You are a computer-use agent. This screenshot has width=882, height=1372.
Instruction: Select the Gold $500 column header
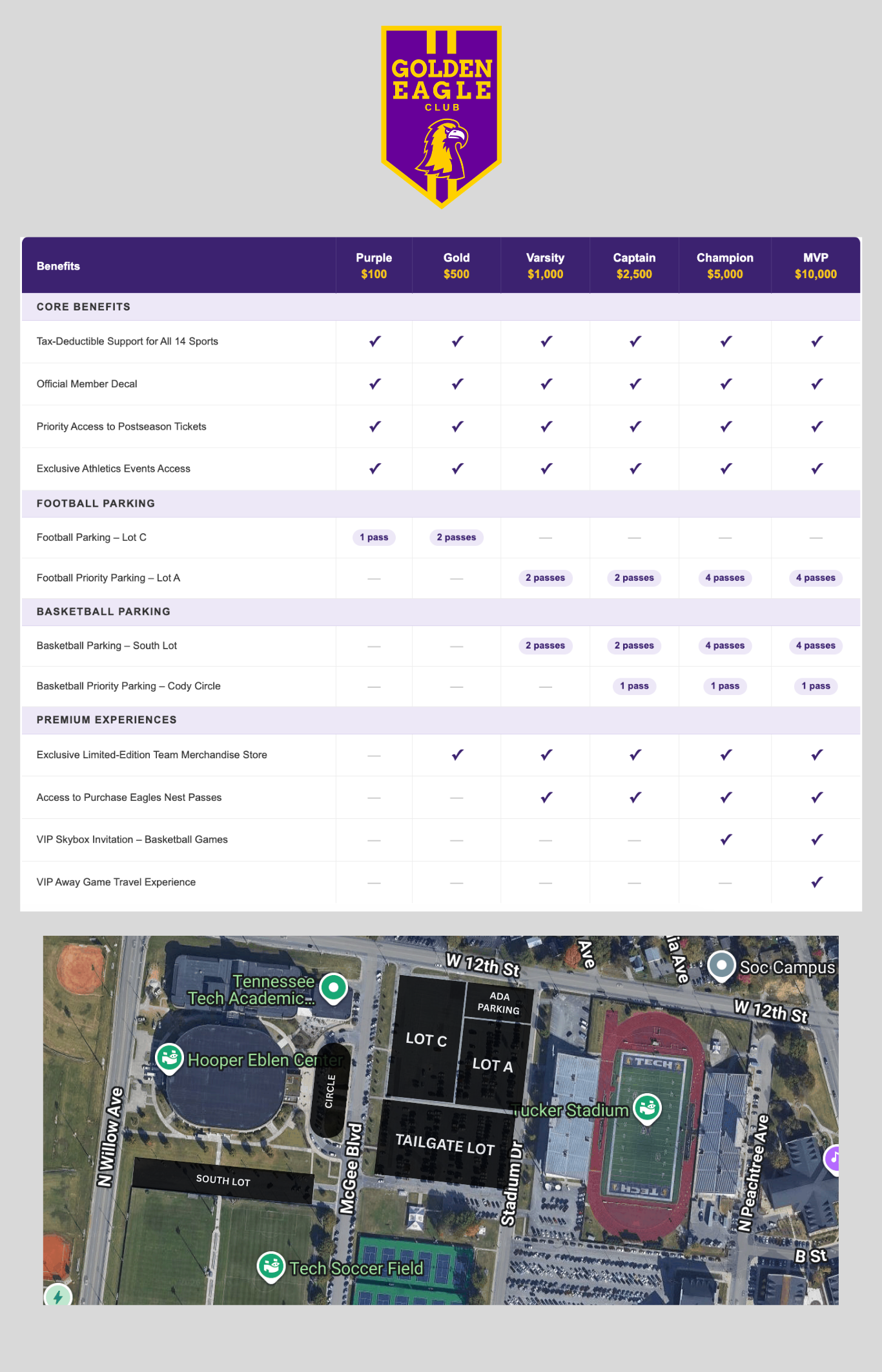[456, 265]
